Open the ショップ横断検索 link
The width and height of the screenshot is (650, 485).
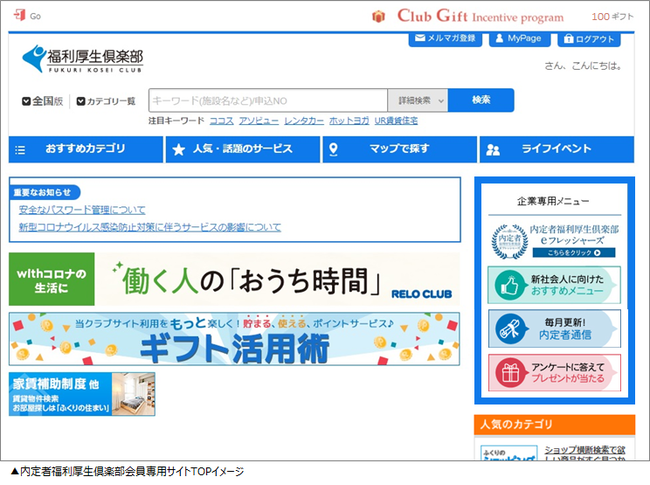tap(585, 453)
